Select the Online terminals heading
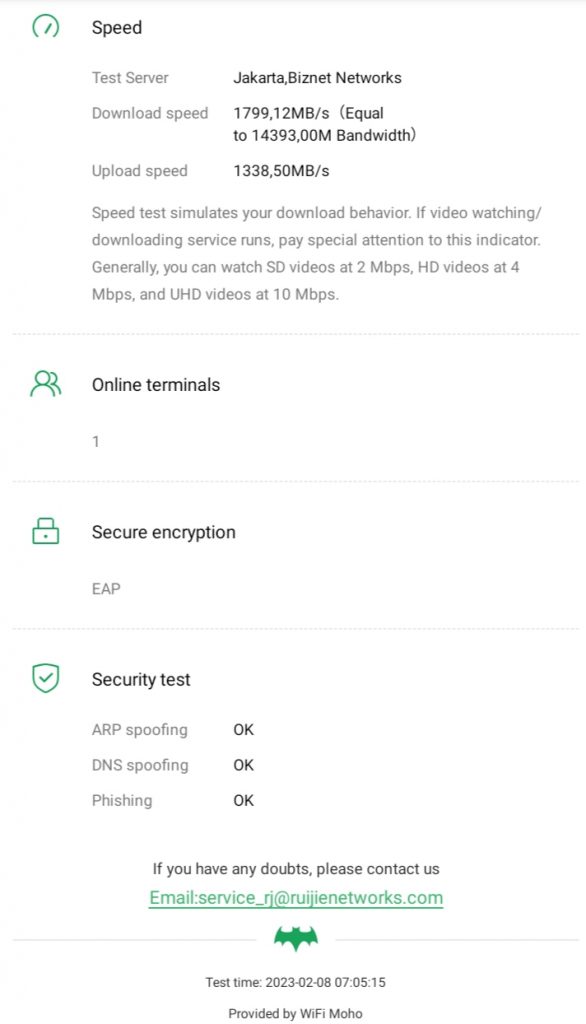 pos(156,385)
